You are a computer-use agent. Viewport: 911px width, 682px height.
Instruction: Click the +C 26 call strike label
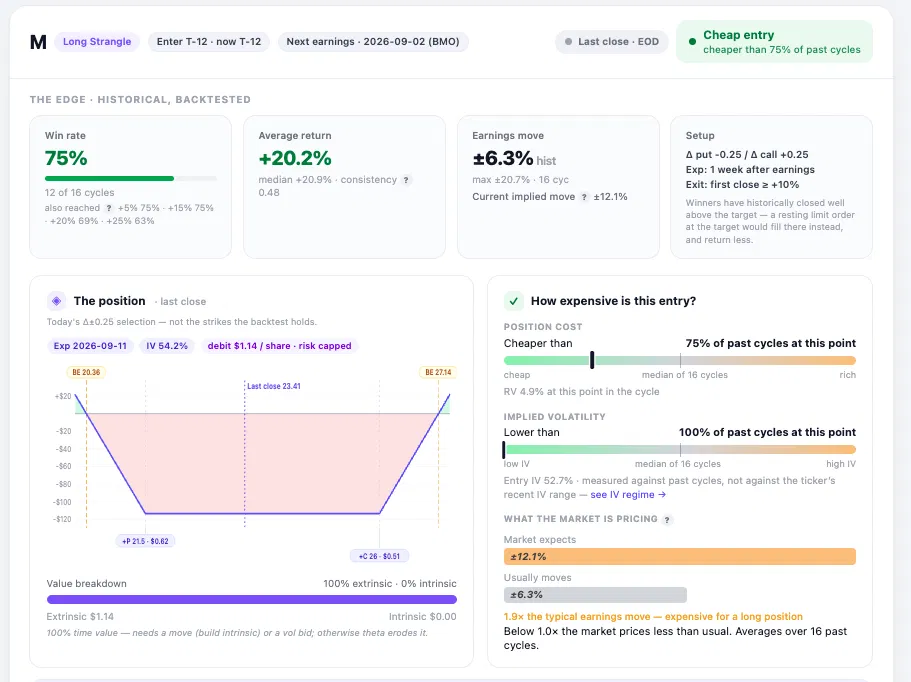click(379, 556)
